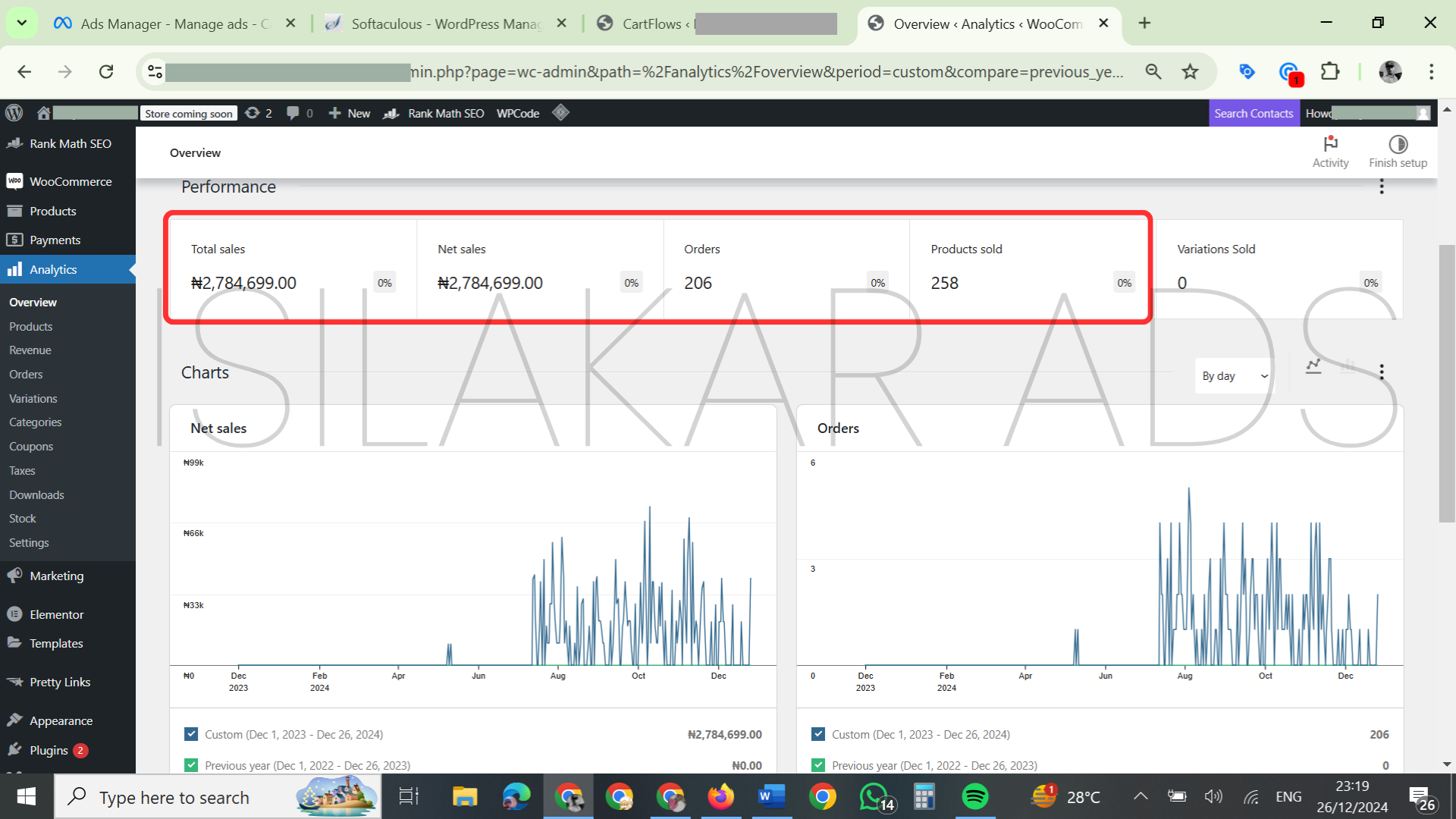This screenshot has height=819, width=1456.
Task: Click the Finish setup progress icon
Action: (x=1398, y=144)
